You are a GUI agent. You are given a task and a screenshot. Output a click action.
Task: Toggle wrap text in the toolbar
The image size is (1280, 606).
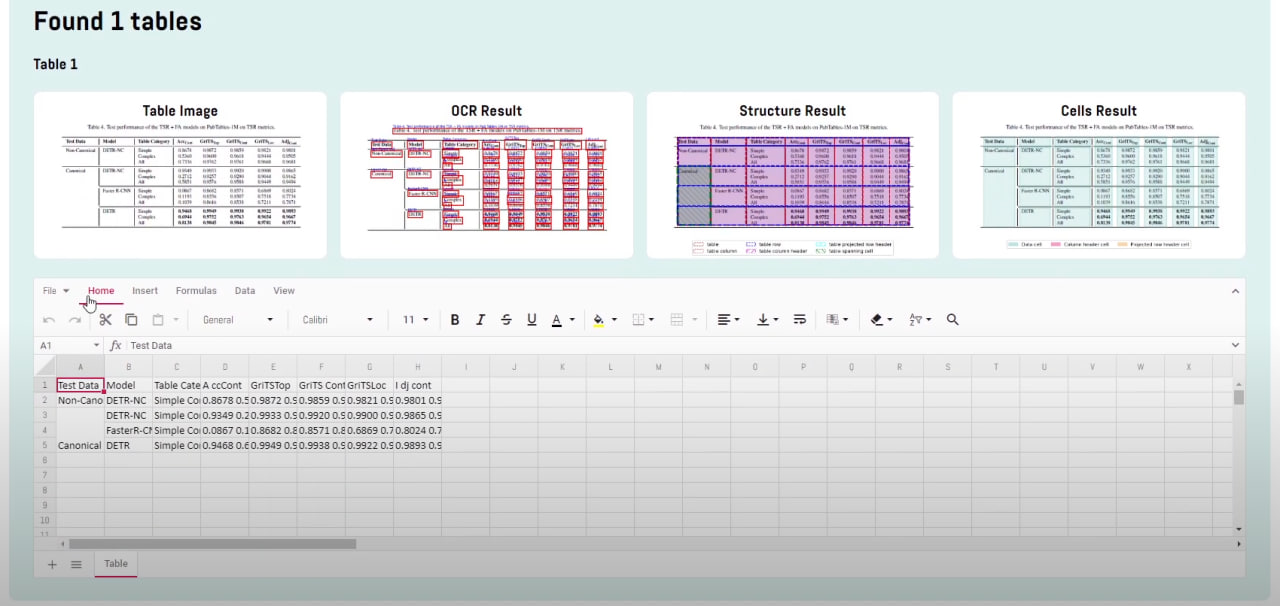pos(800,320)
